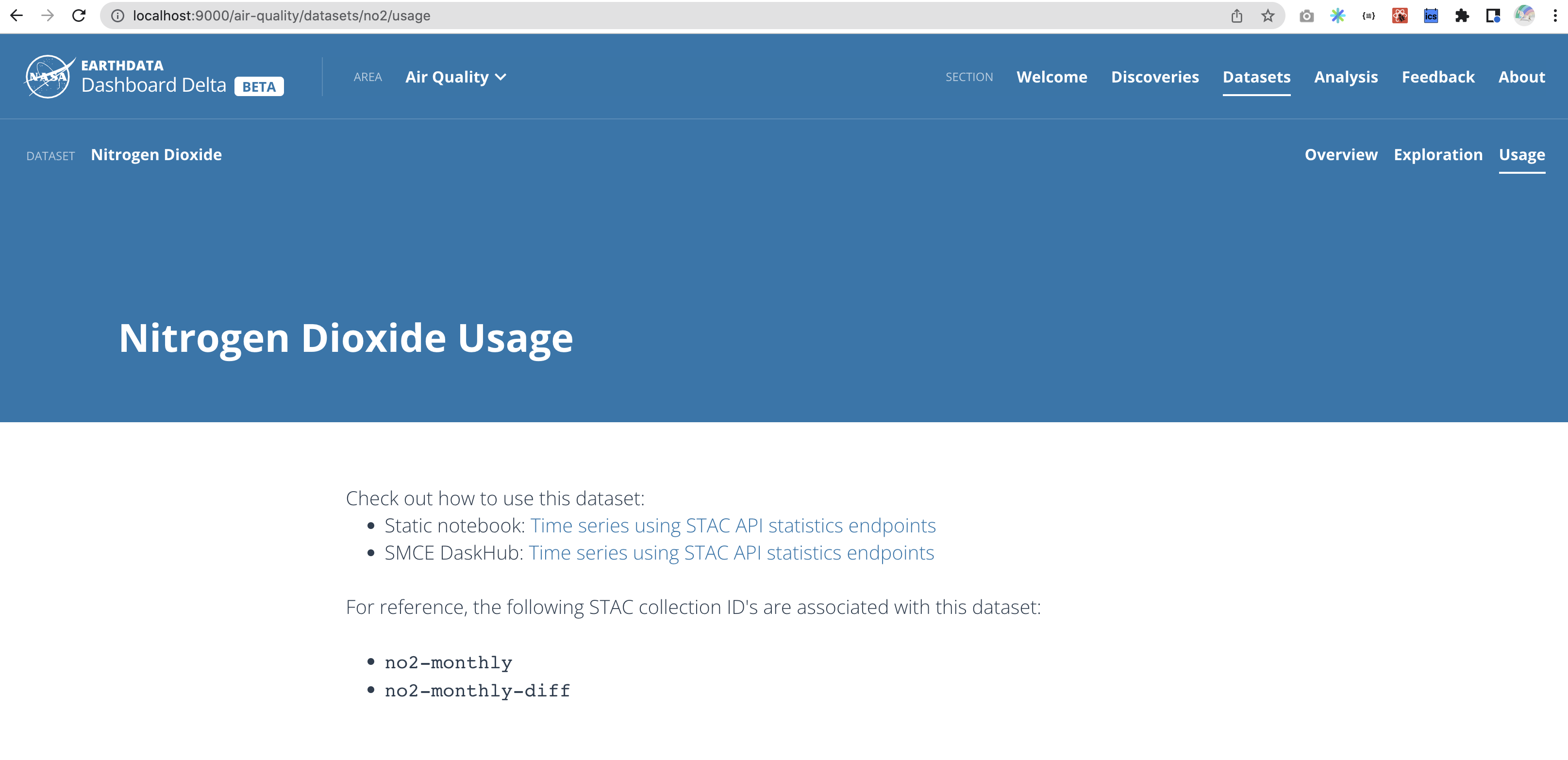Reload the page
Screen dimensions: 1568x760
point(80,15)
